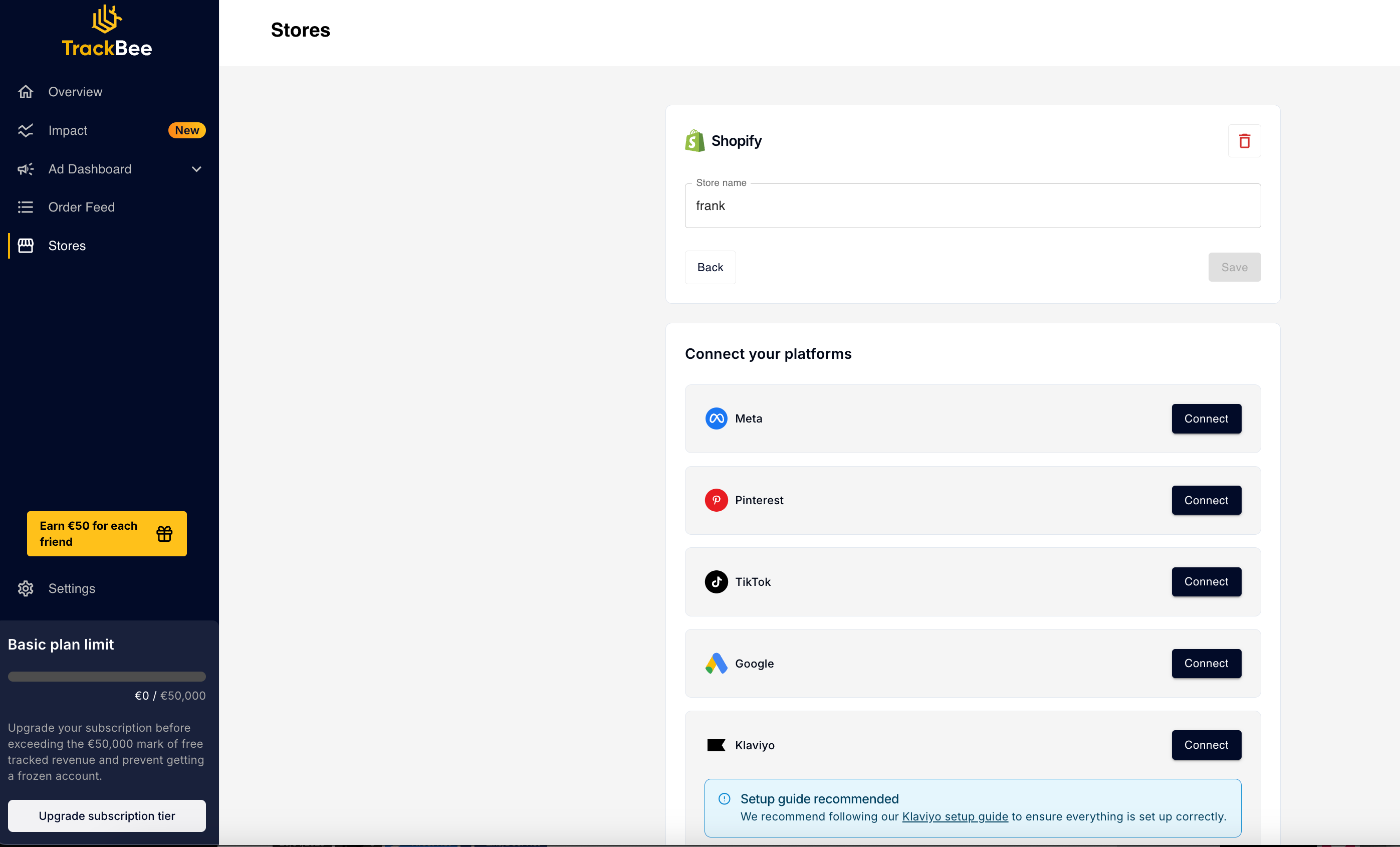
Task: Click the Meta label text
Action: tap(748, 418)
